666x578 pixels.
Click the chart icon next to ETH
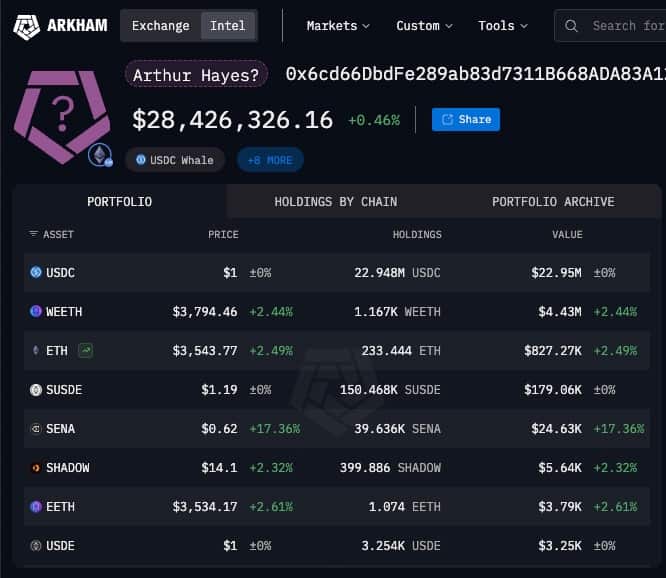pyautogui.click(x=87, y=350)
